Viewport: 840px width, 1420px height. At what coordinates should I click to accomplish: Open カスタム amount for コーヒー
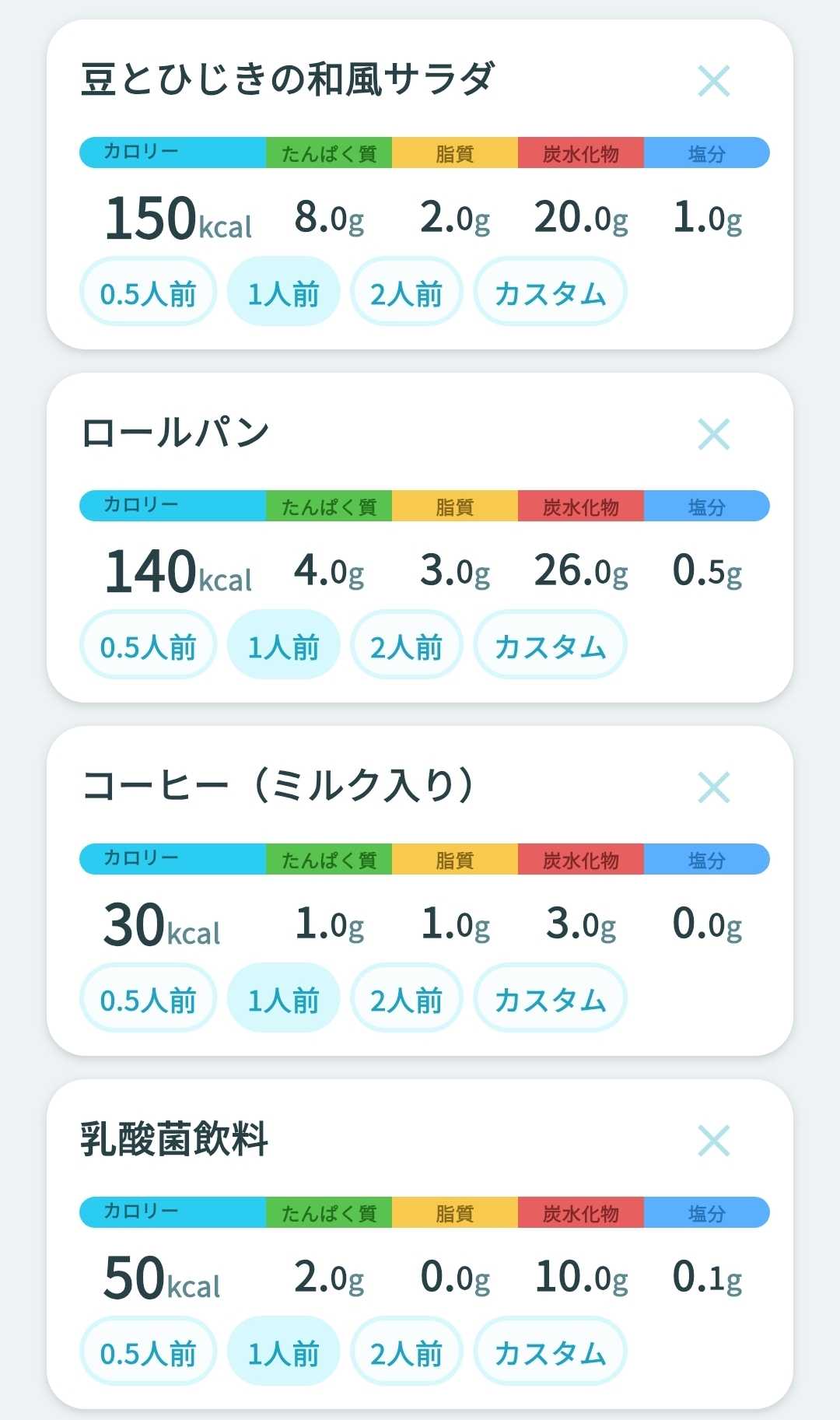550,998
